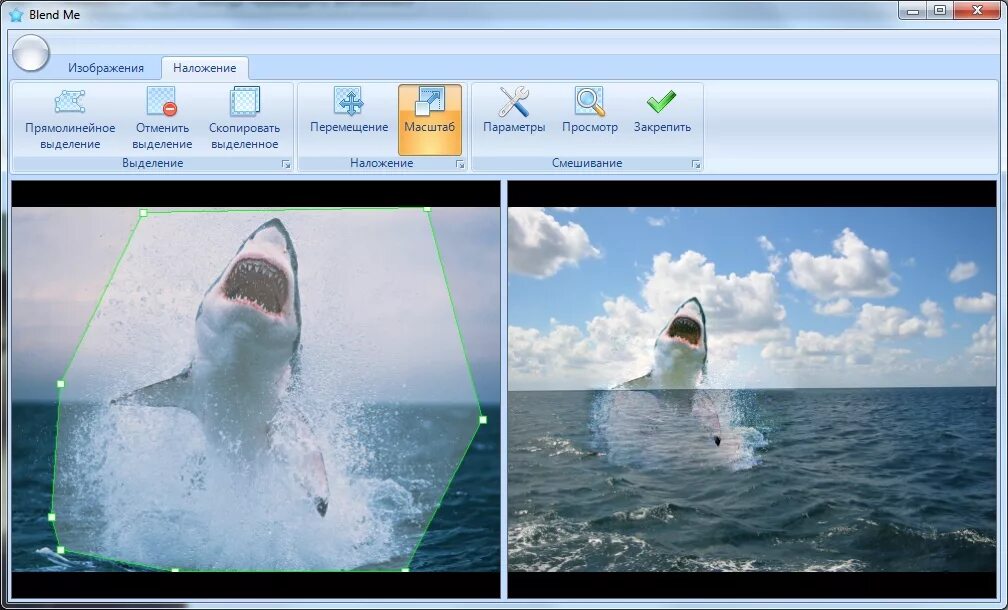Click the Blend Me star title icon

(x=16, y=14)
